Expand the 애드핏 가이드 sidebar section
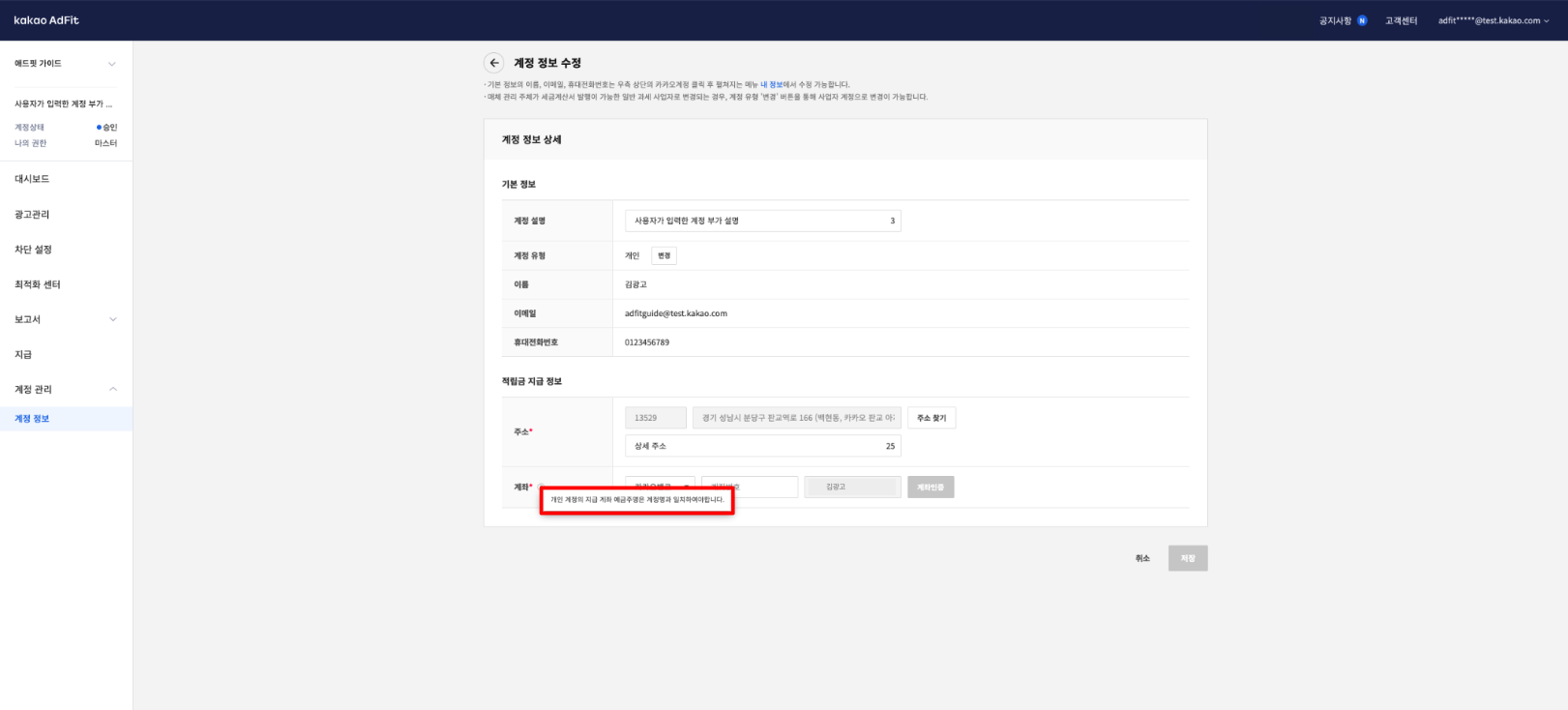The height and width of the screenshot is (710, 1568). click(112, 64)
